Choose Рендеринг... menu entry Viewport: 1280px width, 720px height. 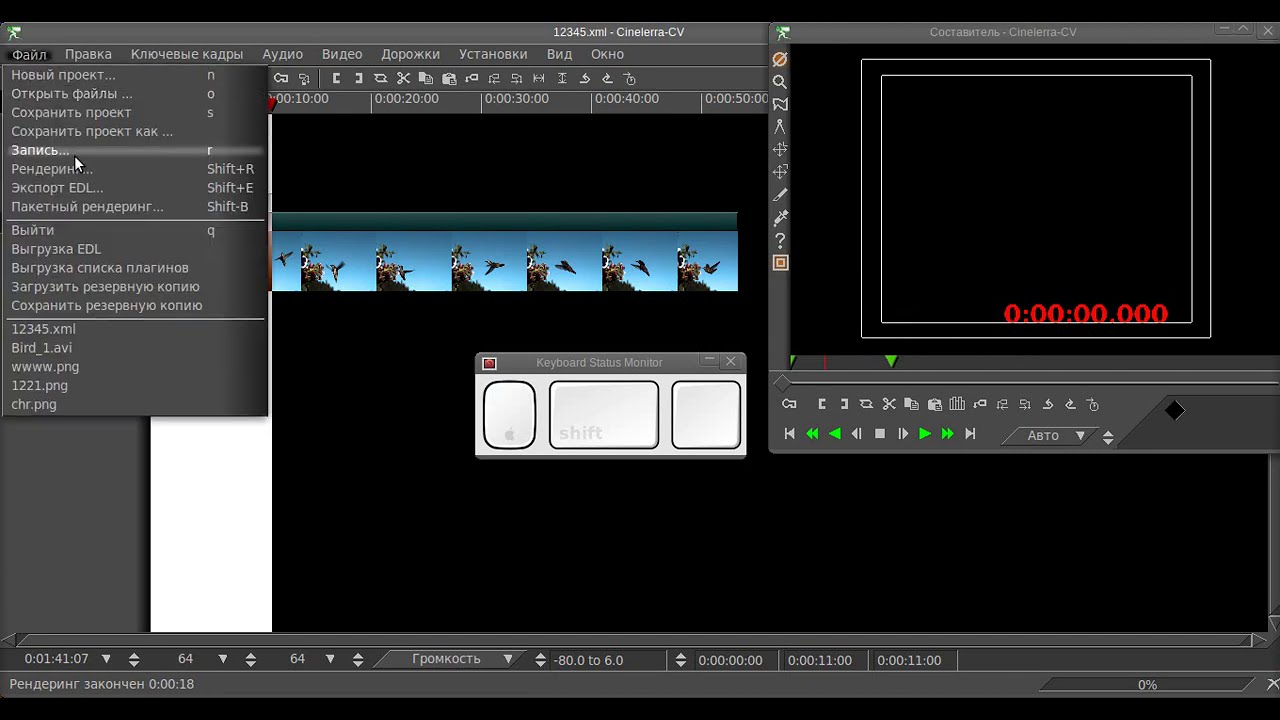[x=135, y=169]
